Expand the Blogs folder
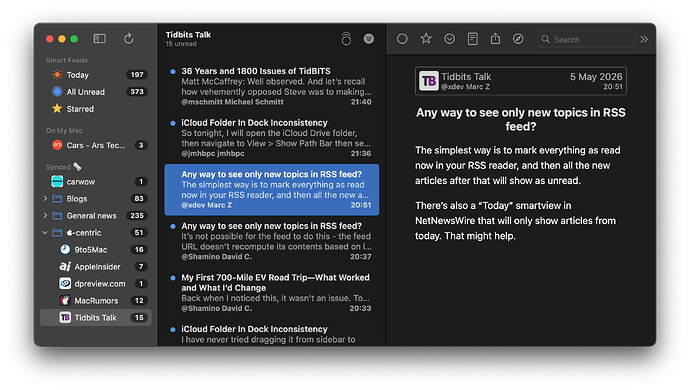The width and height of the screenshot is (690, 390). pyautogui.click(x=45, y=199)
